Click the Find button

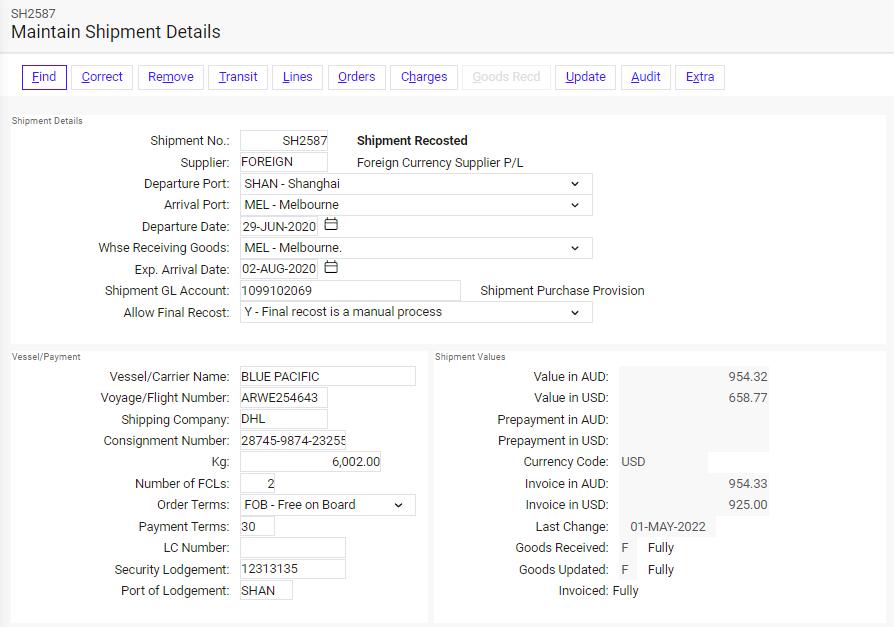(44, 76)
